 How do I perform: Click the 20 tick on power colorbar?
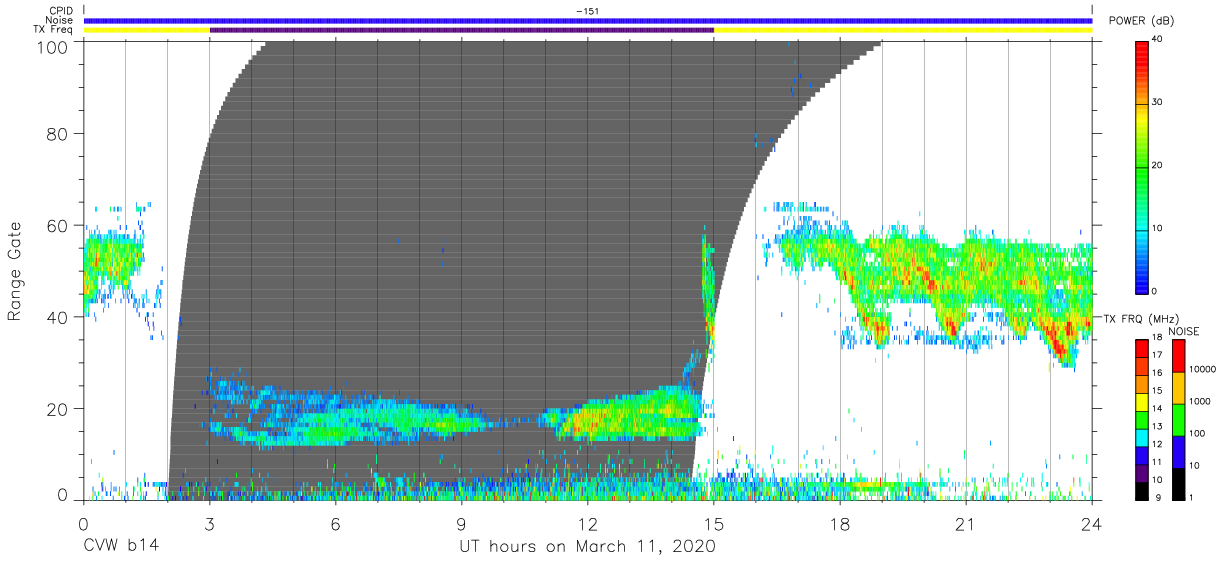[1157, 166]
